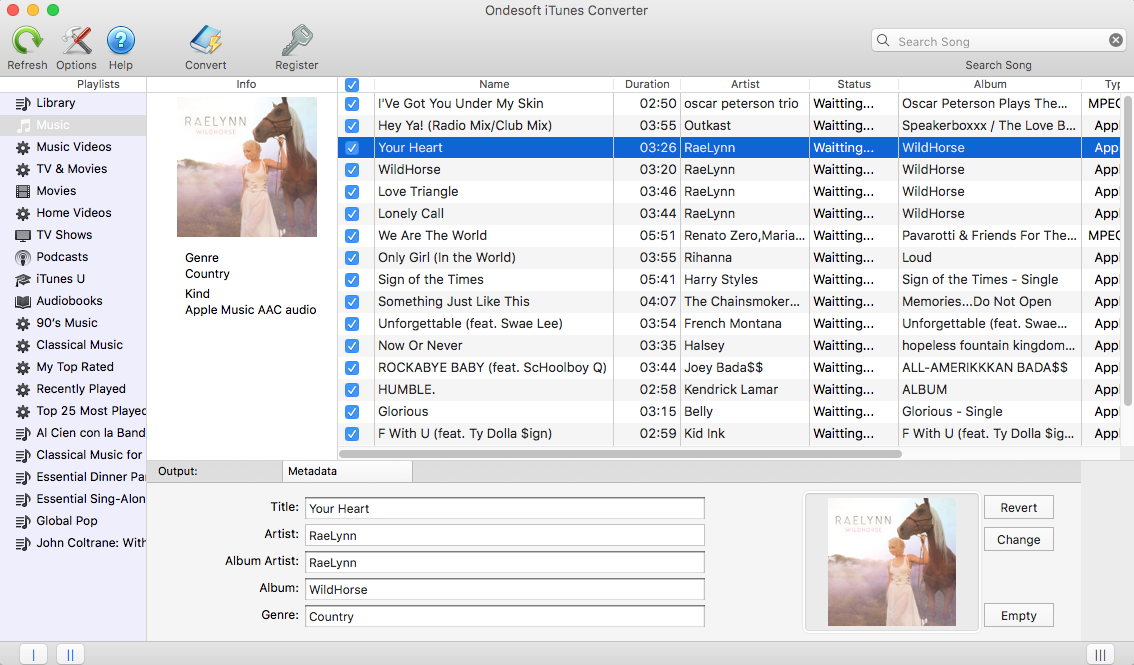
Task: Uncheck the Love Triangle song checkbox
Action: [352, 192]
